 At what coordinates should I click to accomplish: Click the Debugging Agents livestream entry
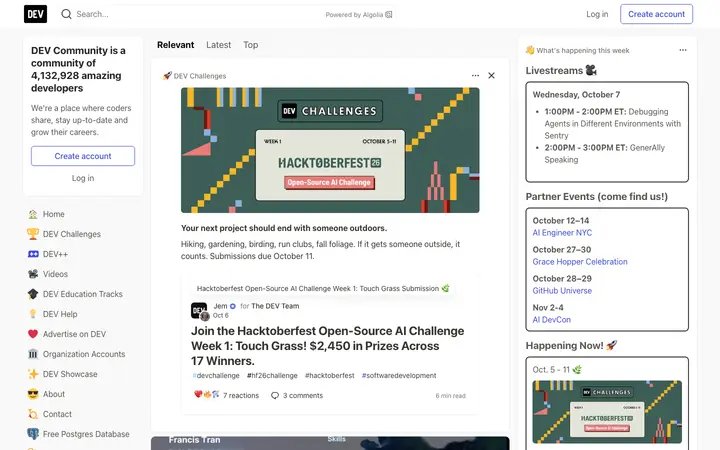pos(613,124)
